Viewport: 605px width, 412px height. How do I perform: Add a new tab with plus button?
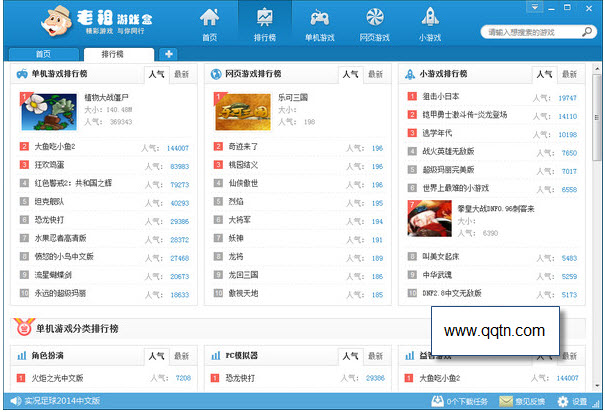[x=169, y=54]
